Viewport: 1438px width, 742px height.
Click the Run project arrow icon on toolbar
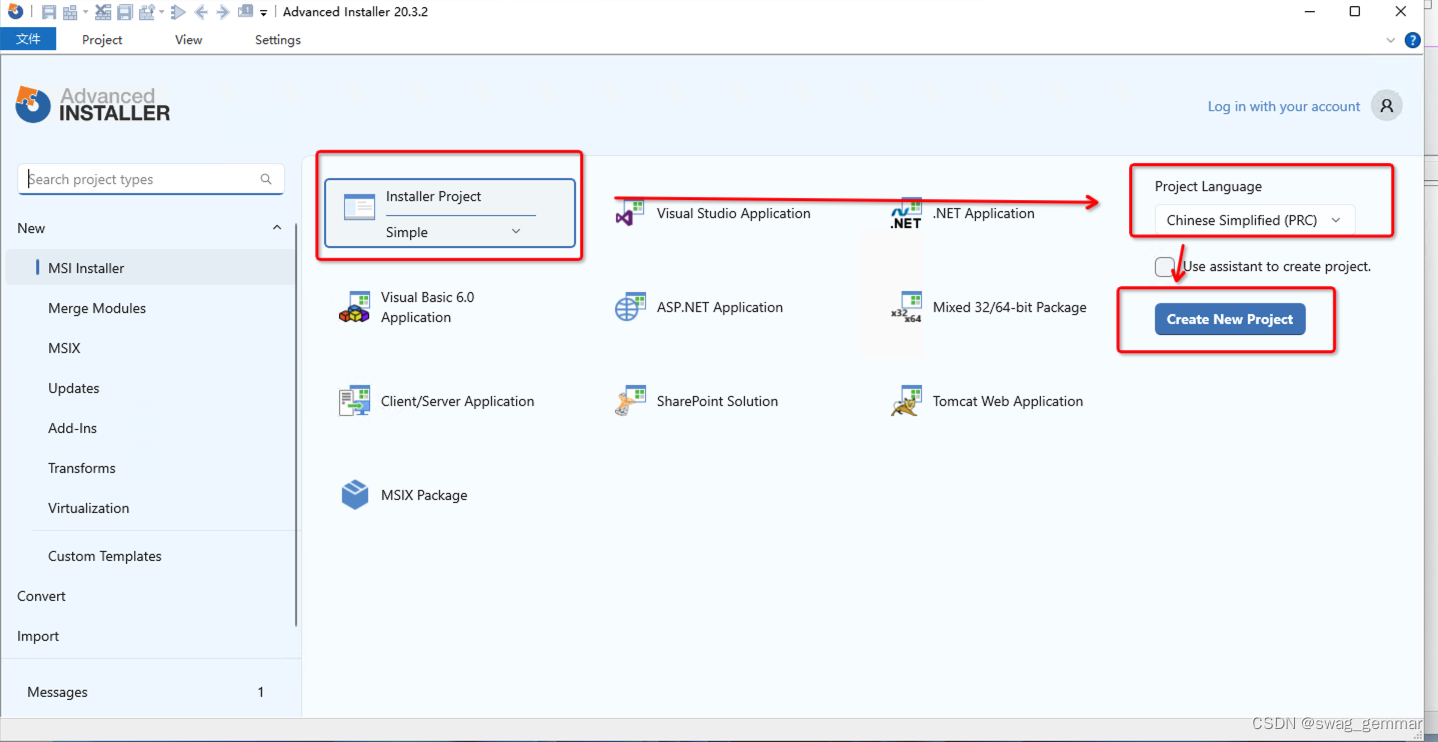(178, 11)
